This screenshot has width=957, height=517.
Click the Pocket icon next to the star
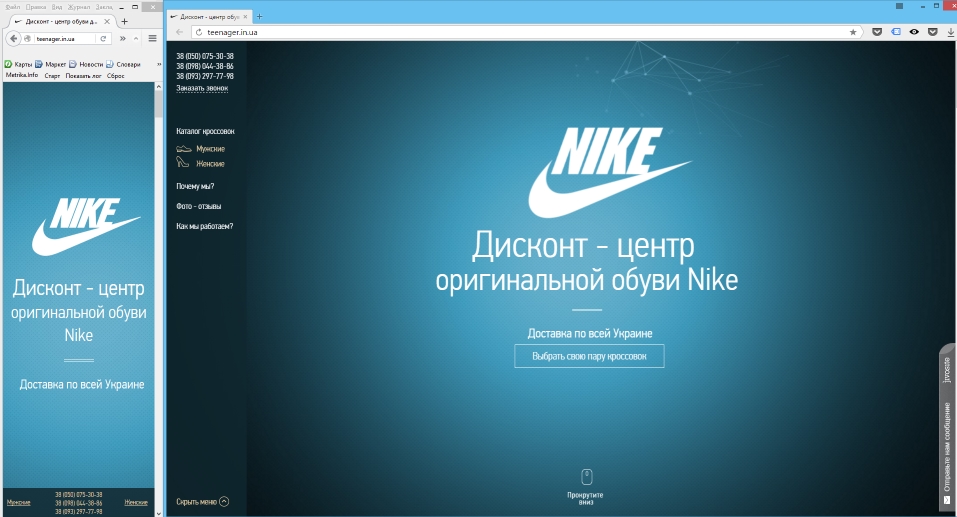(877, 32)
